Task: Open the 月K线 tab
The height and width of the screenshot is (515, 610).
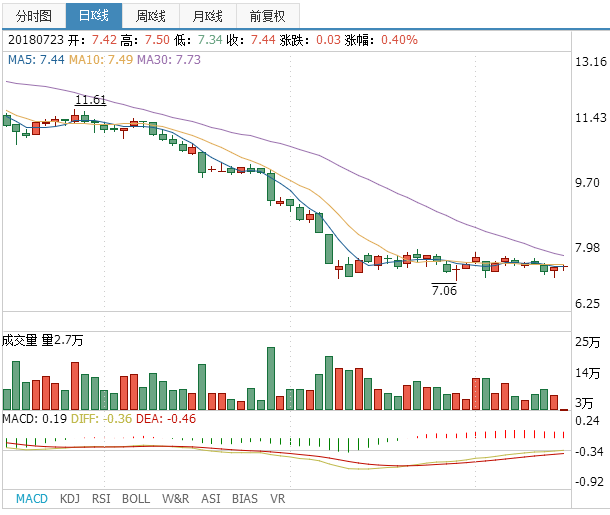Action: pyautogui.click(x=208, y=16)
